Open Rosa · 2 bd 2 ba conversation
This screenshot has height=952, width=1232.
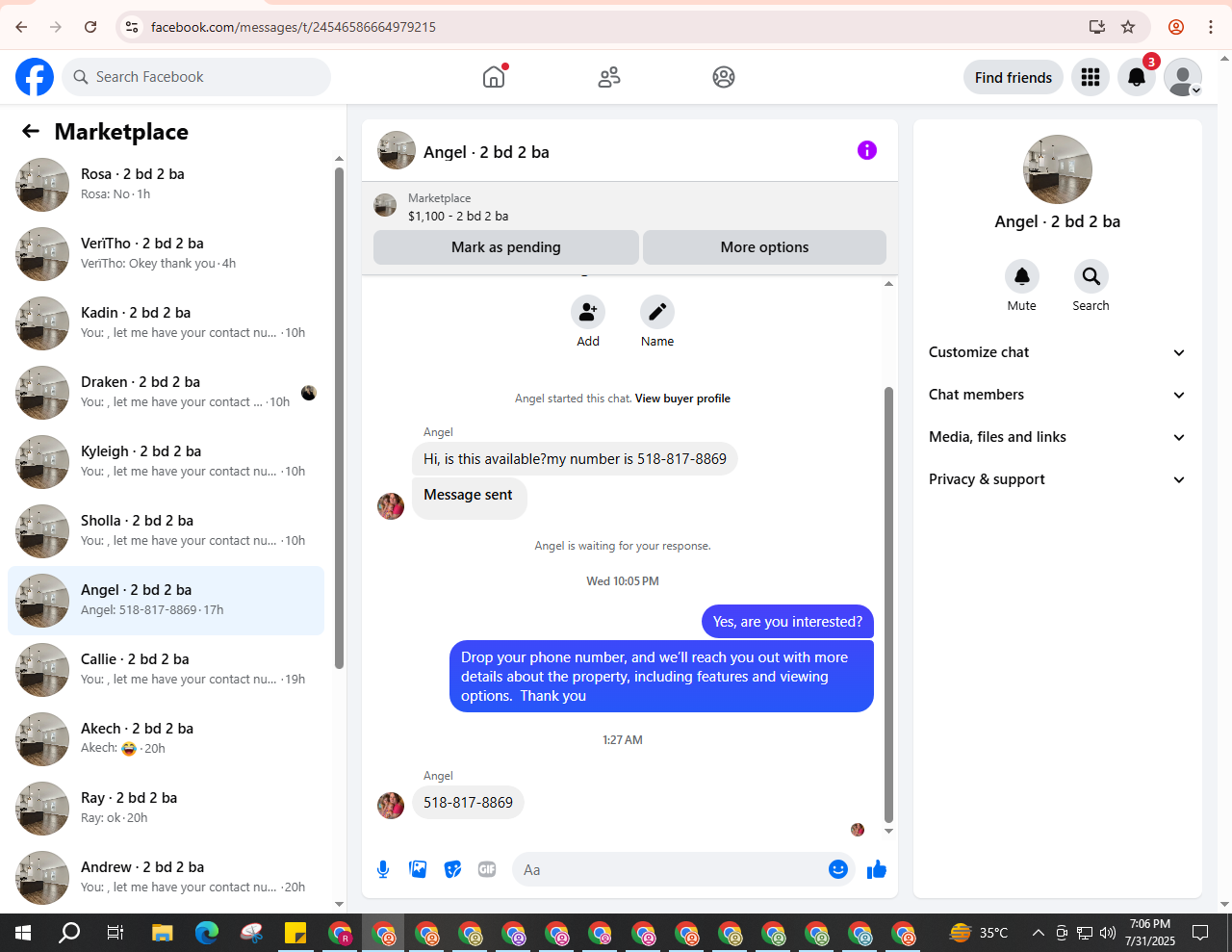pos(167,185)
